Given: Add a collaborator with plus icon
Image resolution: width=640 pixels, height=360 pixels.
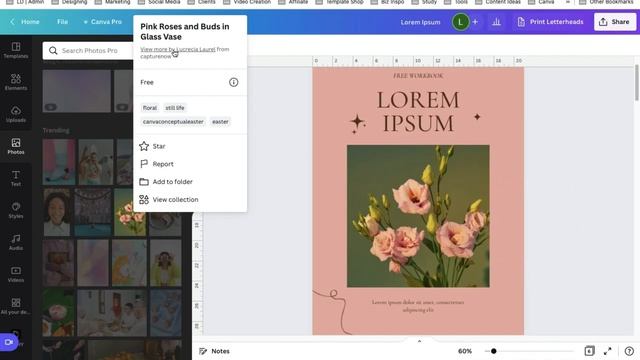Looking at the screenshot, I should pos(475,22).
